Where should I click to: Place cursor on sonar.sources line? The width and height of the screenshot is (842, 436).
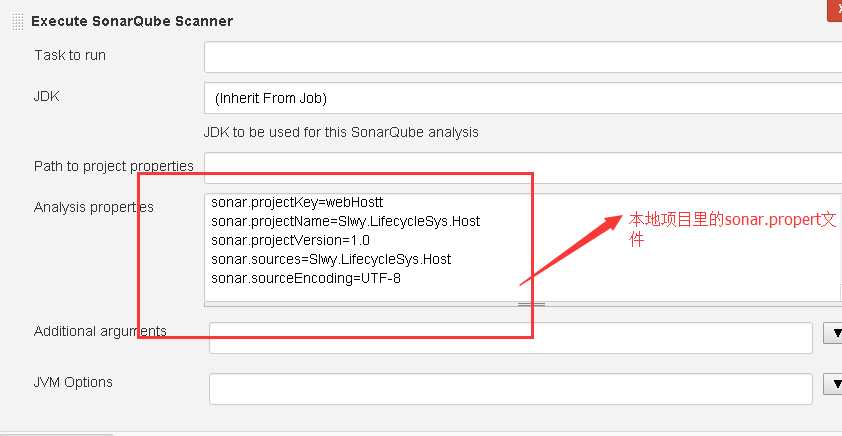331,259
